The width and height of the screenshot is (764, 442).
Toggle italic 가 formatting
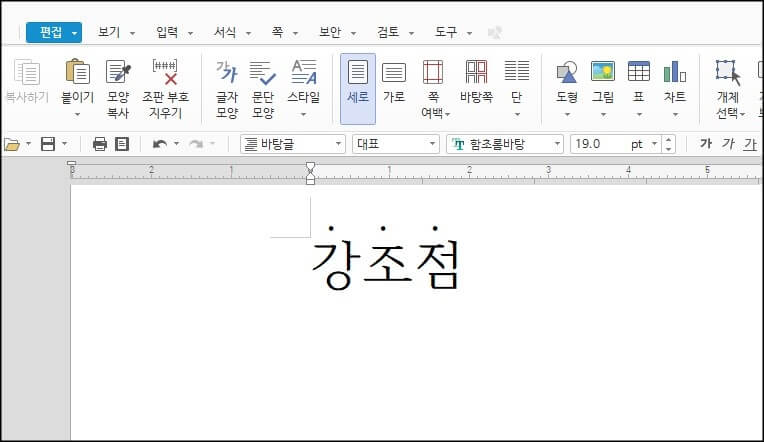click(x=728, y=144)
